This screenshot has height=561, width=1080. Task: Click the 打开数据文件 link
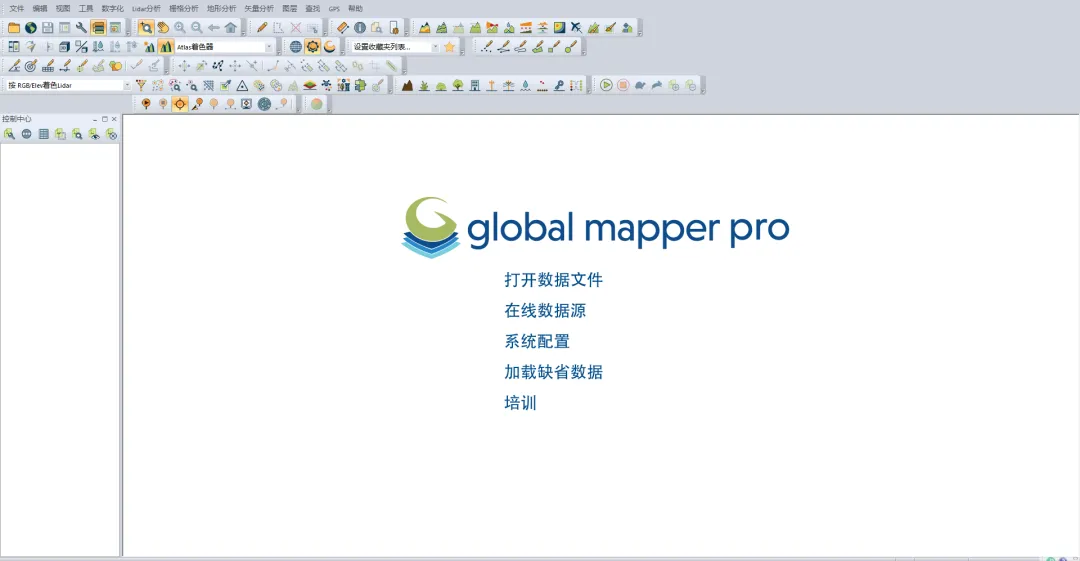click(553, 280)
